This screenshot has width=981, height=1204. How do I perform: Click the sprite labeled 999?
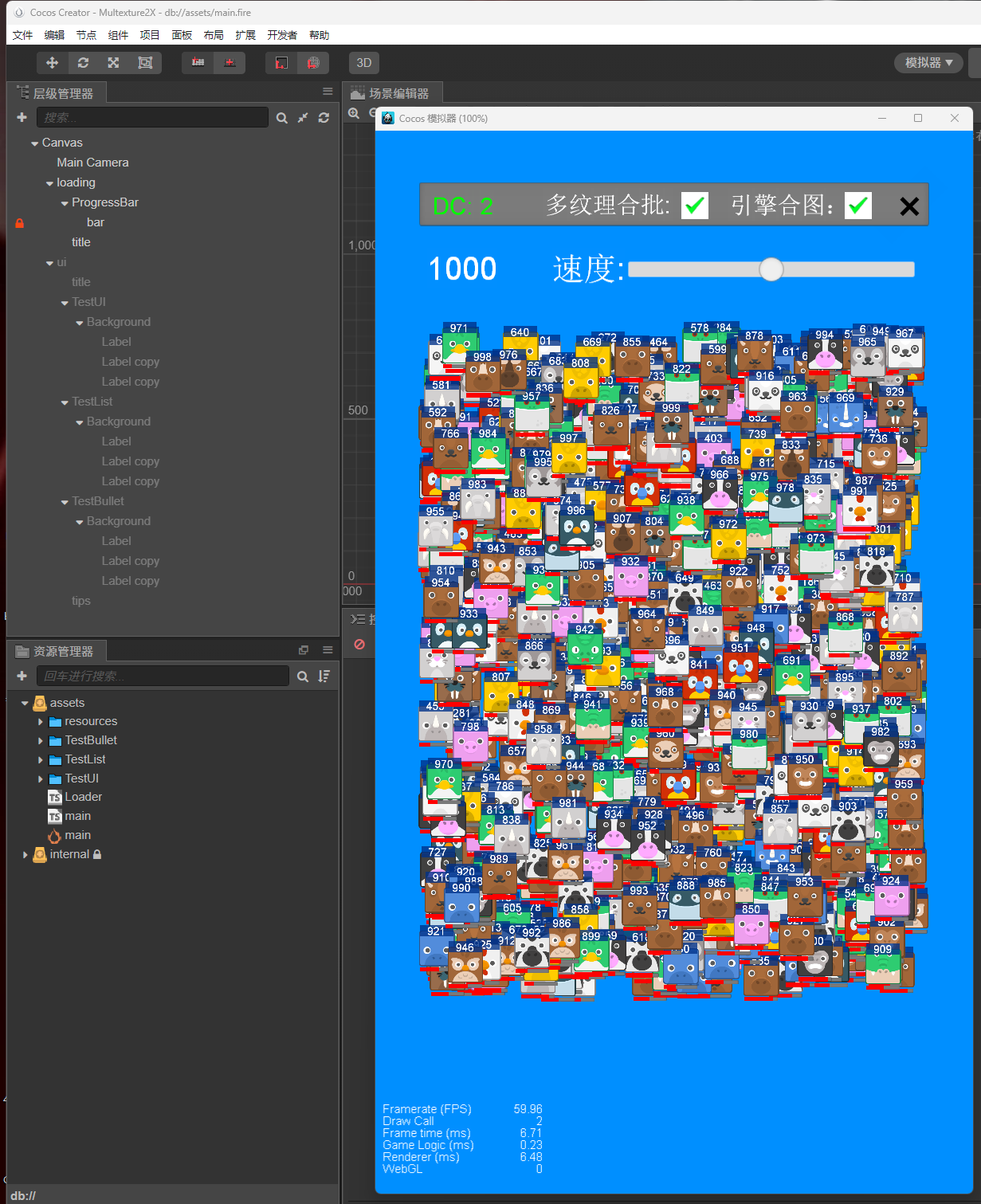(x=672, y=424)
